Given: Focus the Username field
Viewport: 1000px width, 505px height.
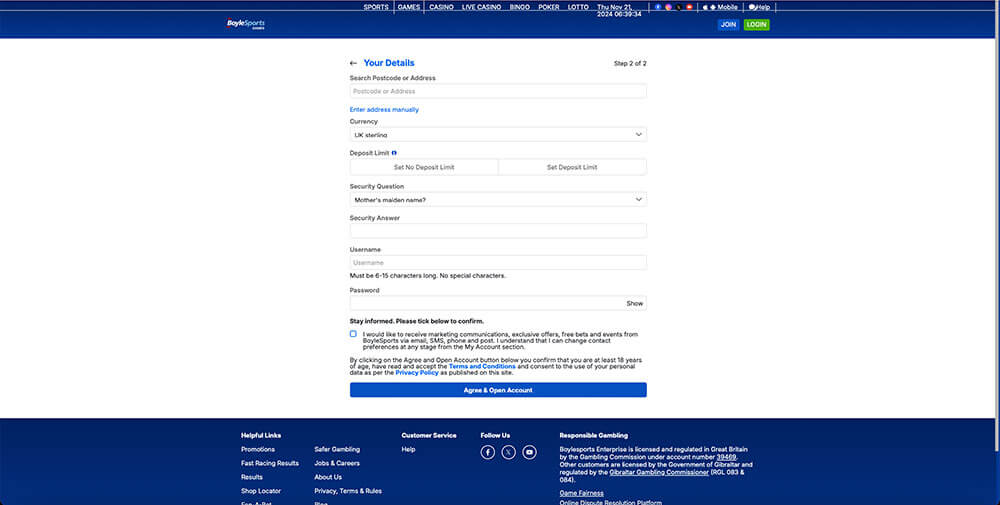Looking at the screenshot, I should pos(498,263).
